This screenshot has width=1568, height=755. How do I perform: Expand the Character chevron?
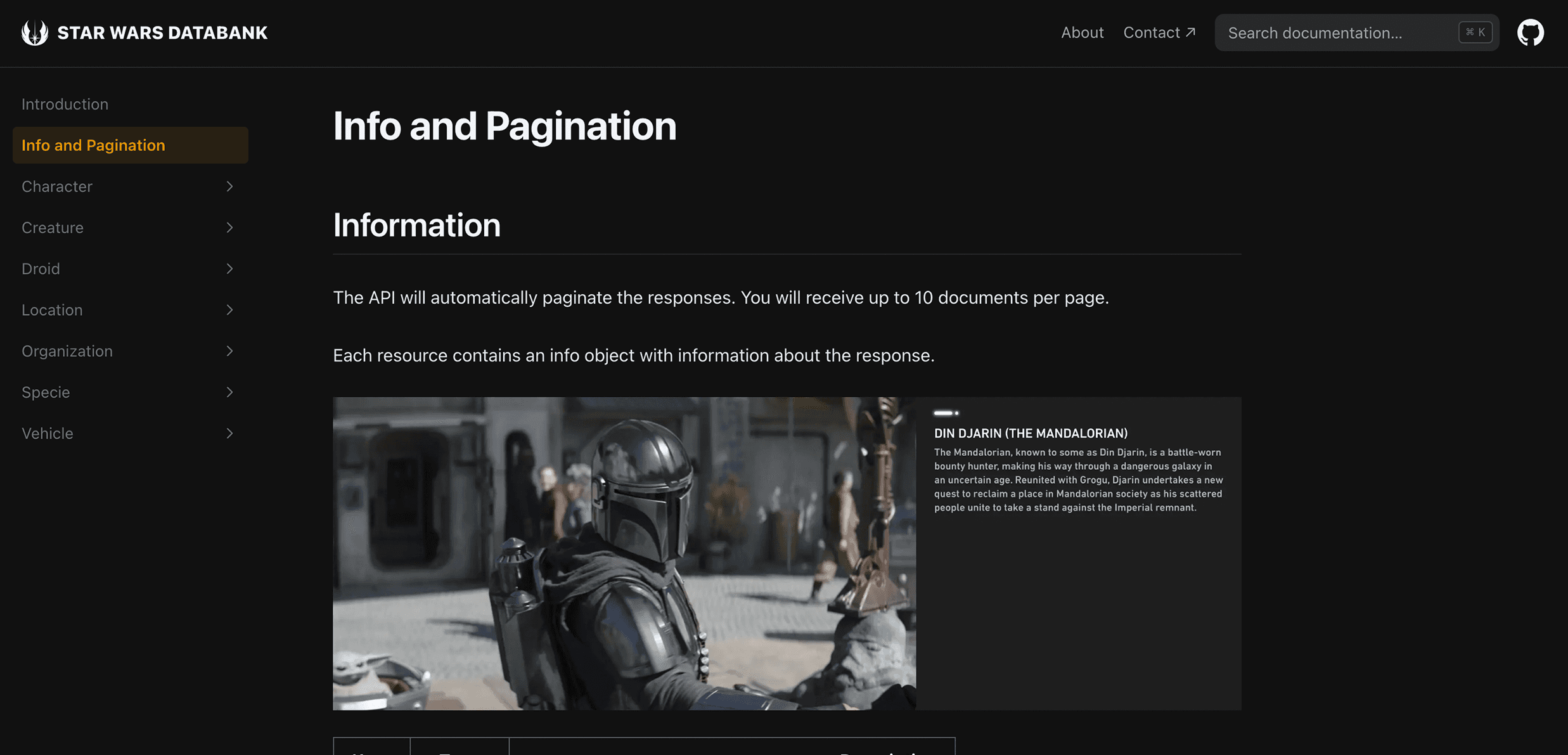pos(229,186)
